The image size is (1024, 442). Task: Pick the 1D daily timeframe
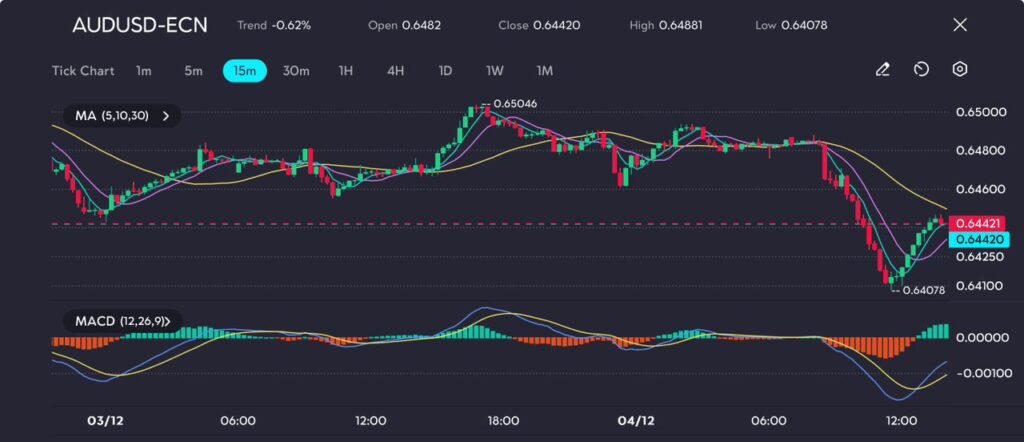(446, 71)
